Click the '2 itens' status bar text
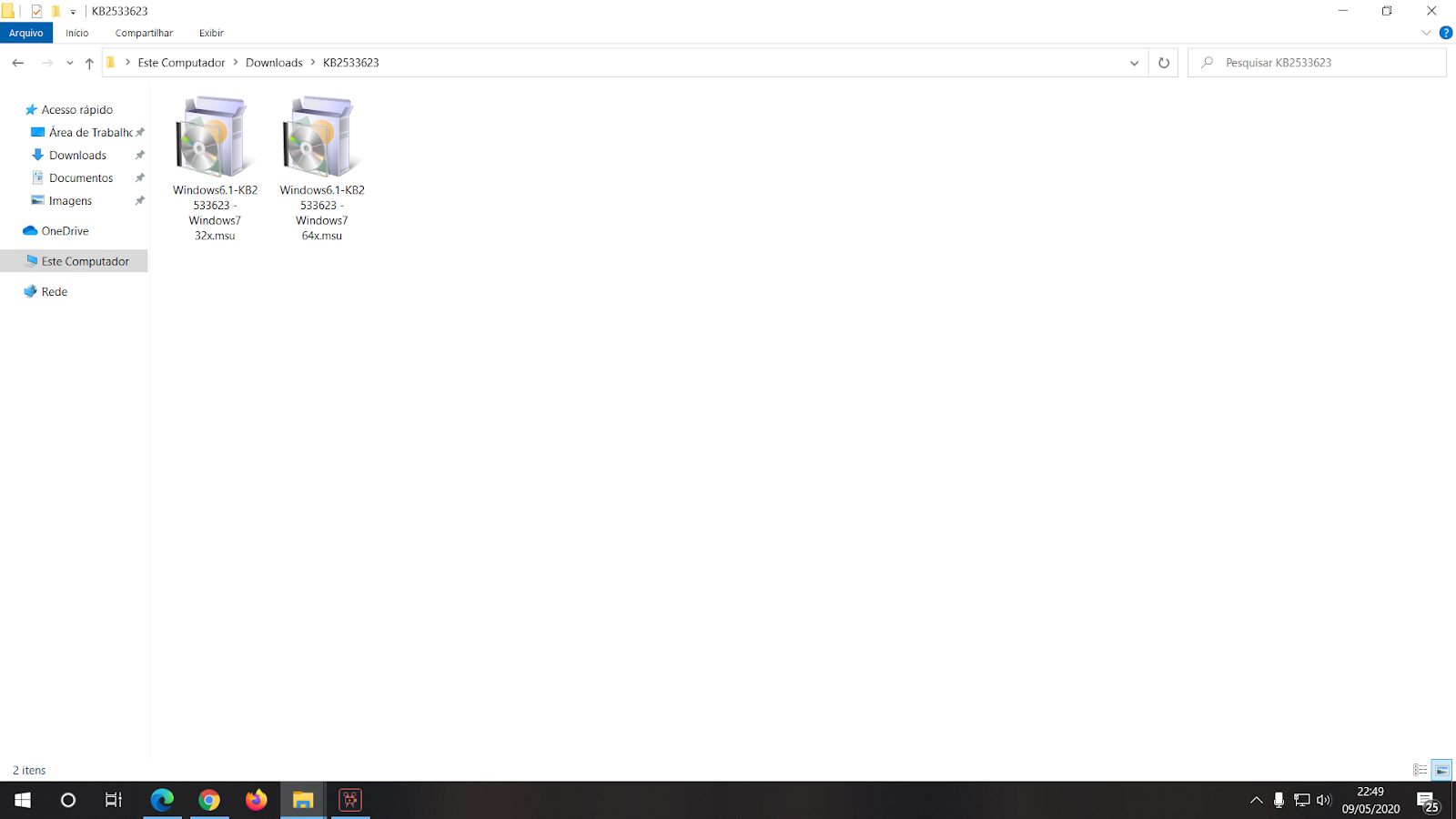 [x=29, y=770]
